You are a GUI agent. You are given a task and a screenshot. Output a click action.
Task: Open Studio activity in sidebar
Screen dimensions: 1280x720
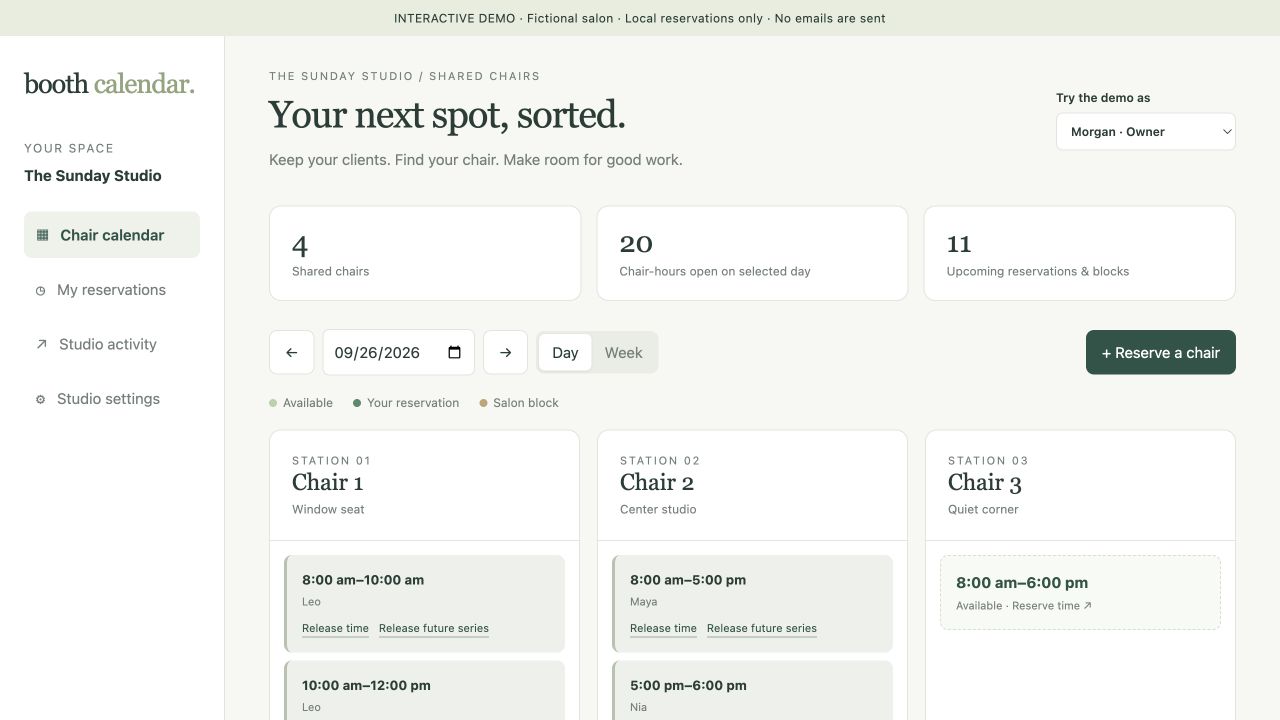pos(112,344)
